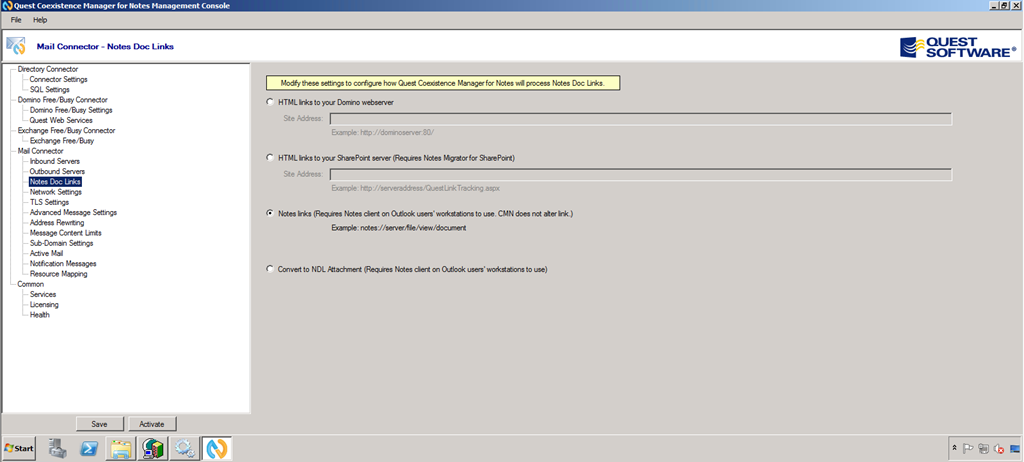Click the network server computer taskbar icon
This screenshot has width=1024, height=462.
[153, 448]
